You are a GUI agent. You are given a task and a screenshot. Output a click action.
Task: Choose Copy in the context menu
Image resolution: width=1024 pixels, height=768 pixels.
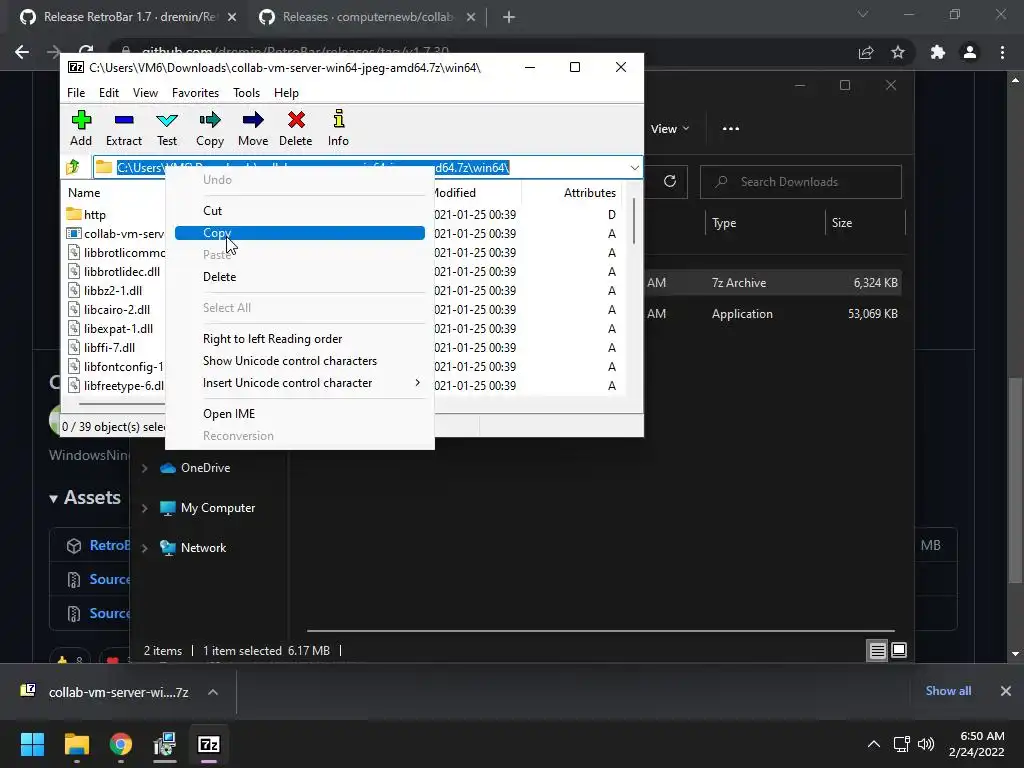[300, 232]
